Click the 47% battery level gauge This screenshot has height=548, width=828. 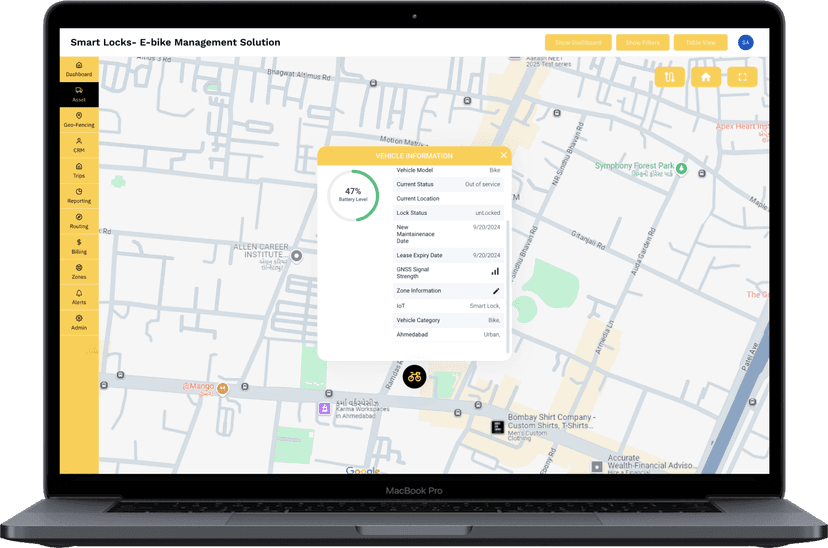click(353, 195)
